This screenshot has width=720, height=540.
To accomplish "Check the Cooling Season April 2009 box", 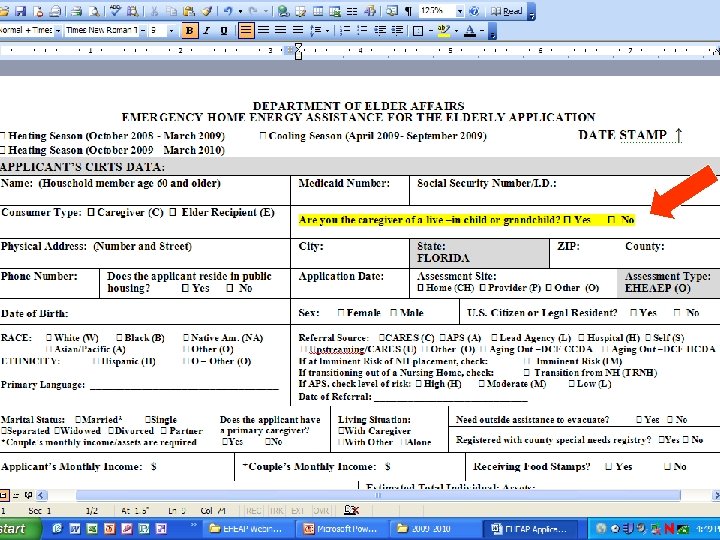I will pyautogui.click(x=263, y=136).
